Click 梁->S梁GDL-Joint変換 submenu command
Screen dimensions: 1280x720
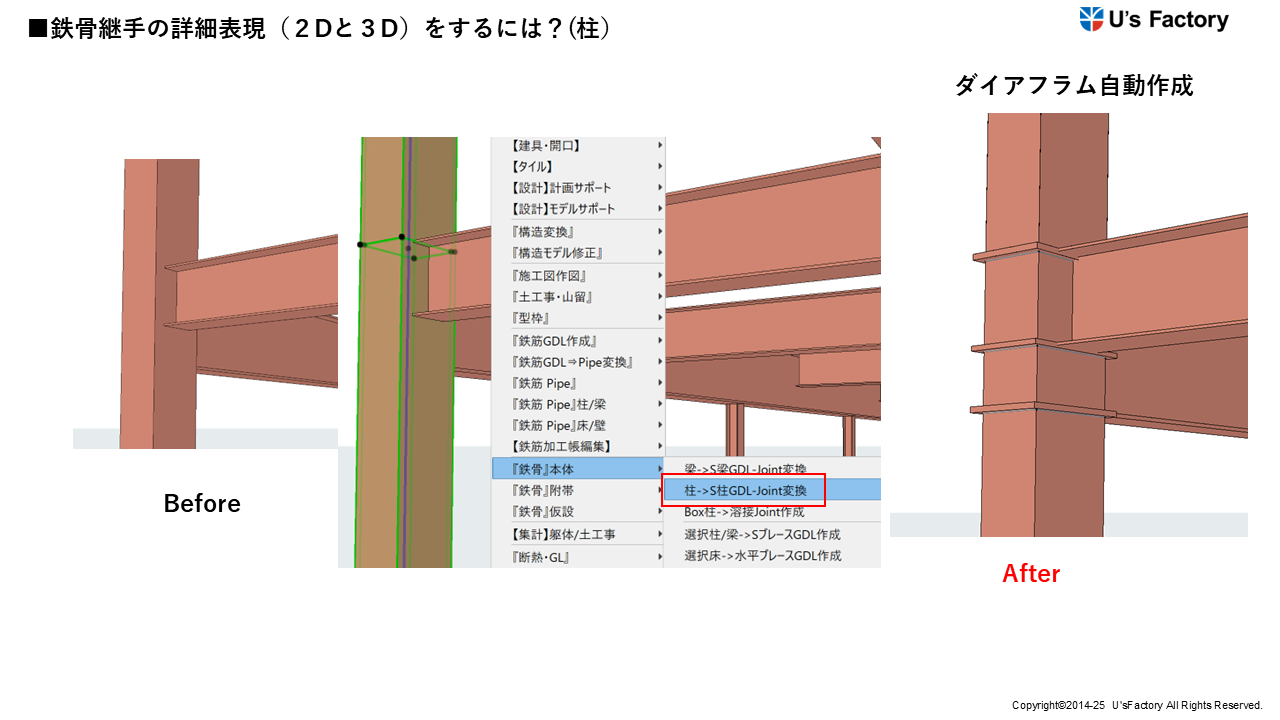pos(744,468)
